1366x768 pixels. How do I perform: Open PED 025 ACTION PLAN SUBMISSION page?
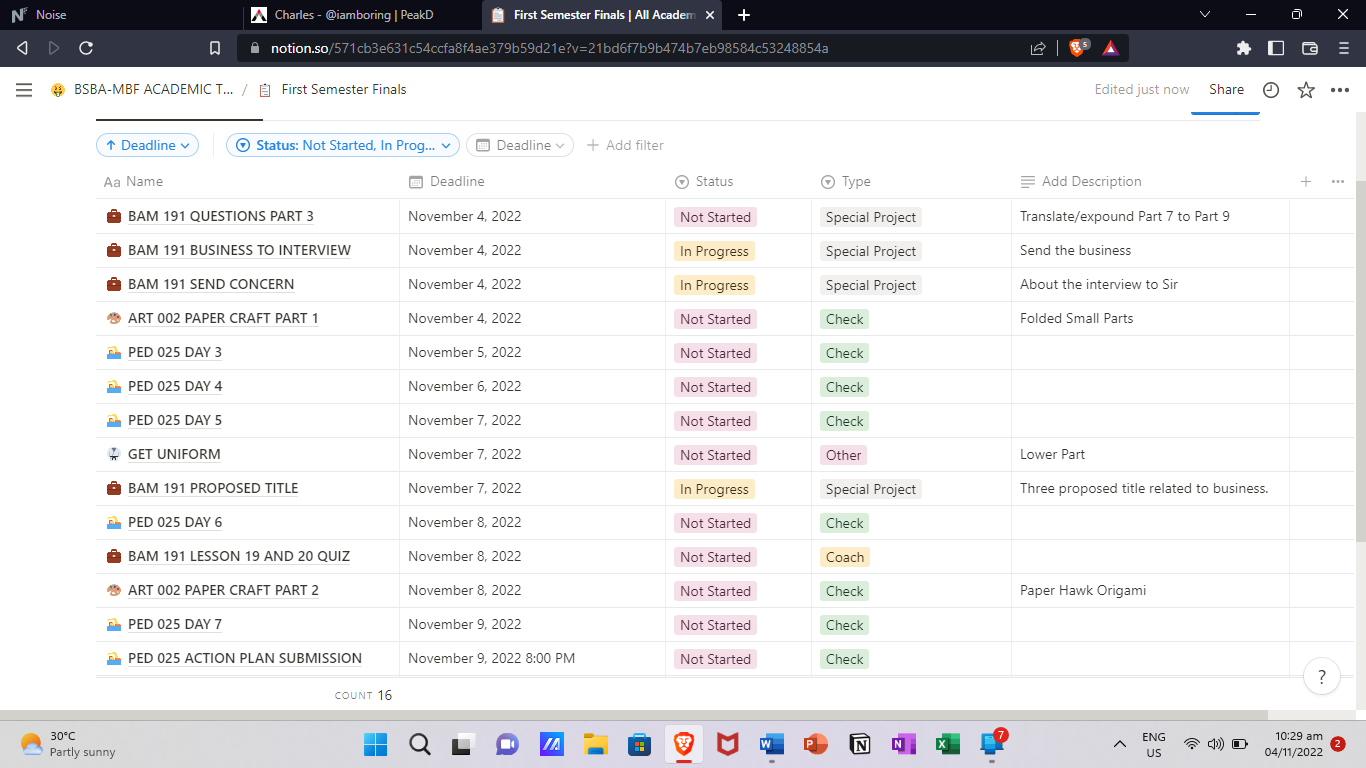click(x=245, y=659)
